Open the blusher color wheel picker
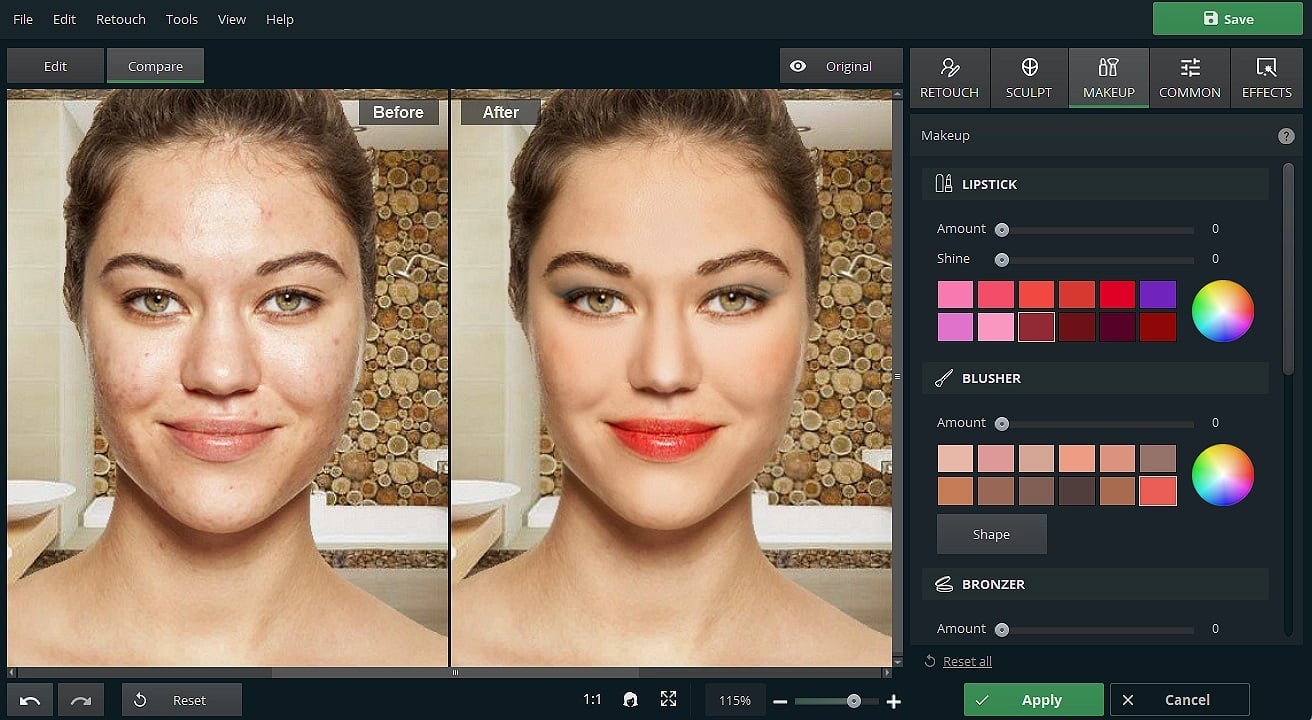The height and width of the screenshot is (720, 1312). point(1222,475)
